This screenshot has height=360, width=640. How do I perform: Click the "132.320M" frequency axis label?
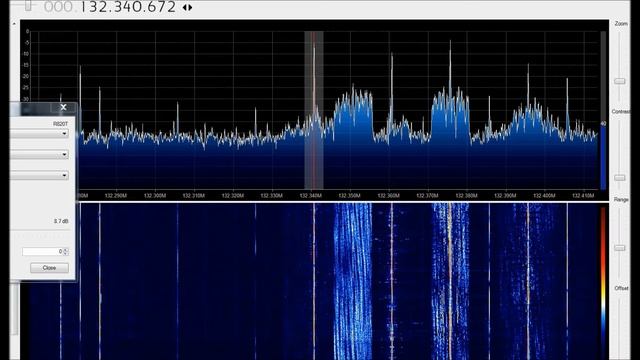(x=233, y=196)
